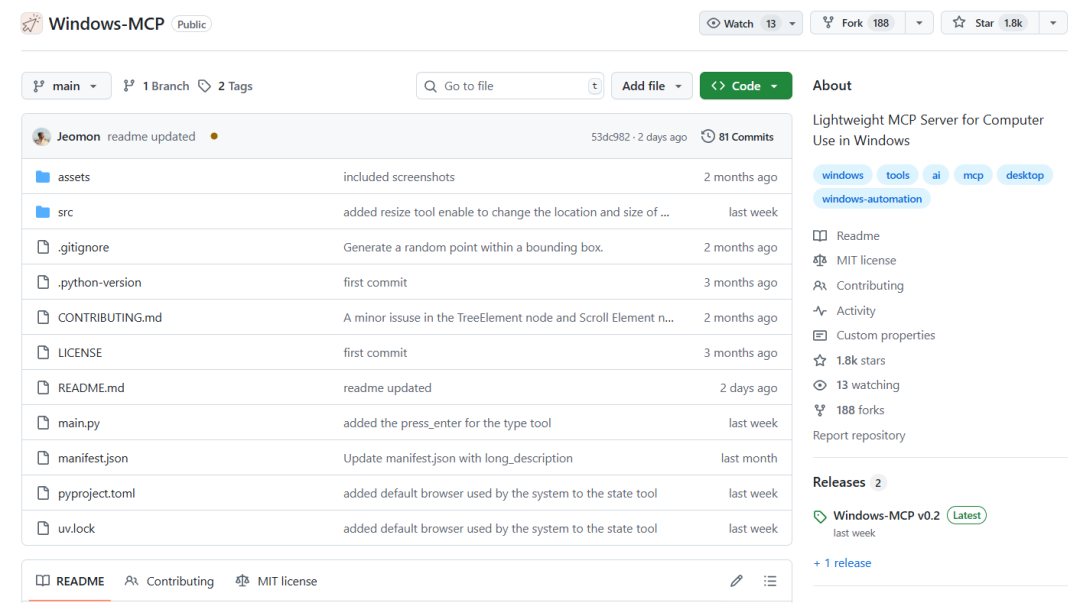Open the Add file dropdown
Viewport: 1080px width, 603px height.
pyautogui.click(x=651, y=86)
